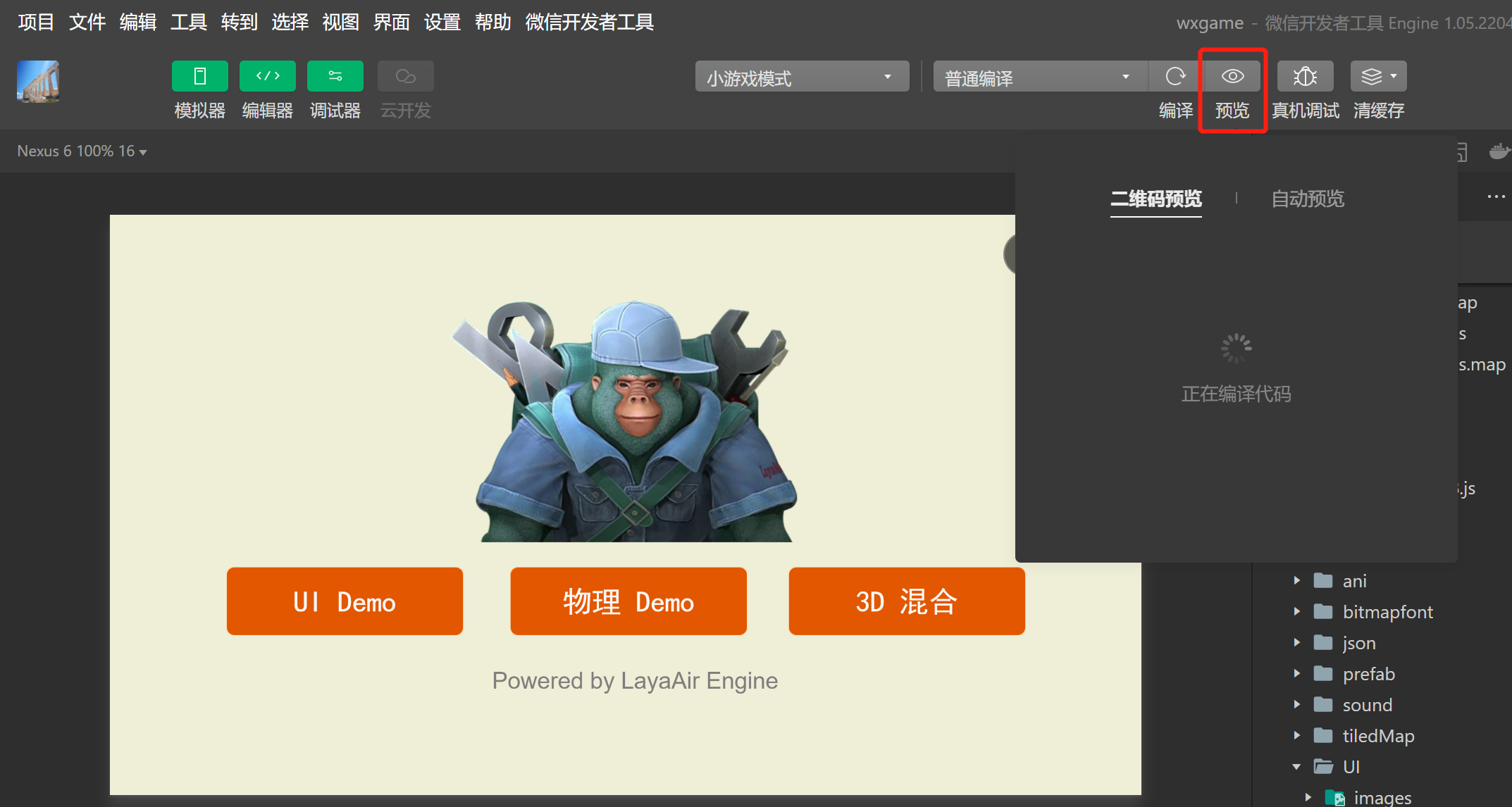Open the three-dot more options menu
The width and height of the screenshot is (1512, 807).
pyautogui.click(x=1496, y=196)
